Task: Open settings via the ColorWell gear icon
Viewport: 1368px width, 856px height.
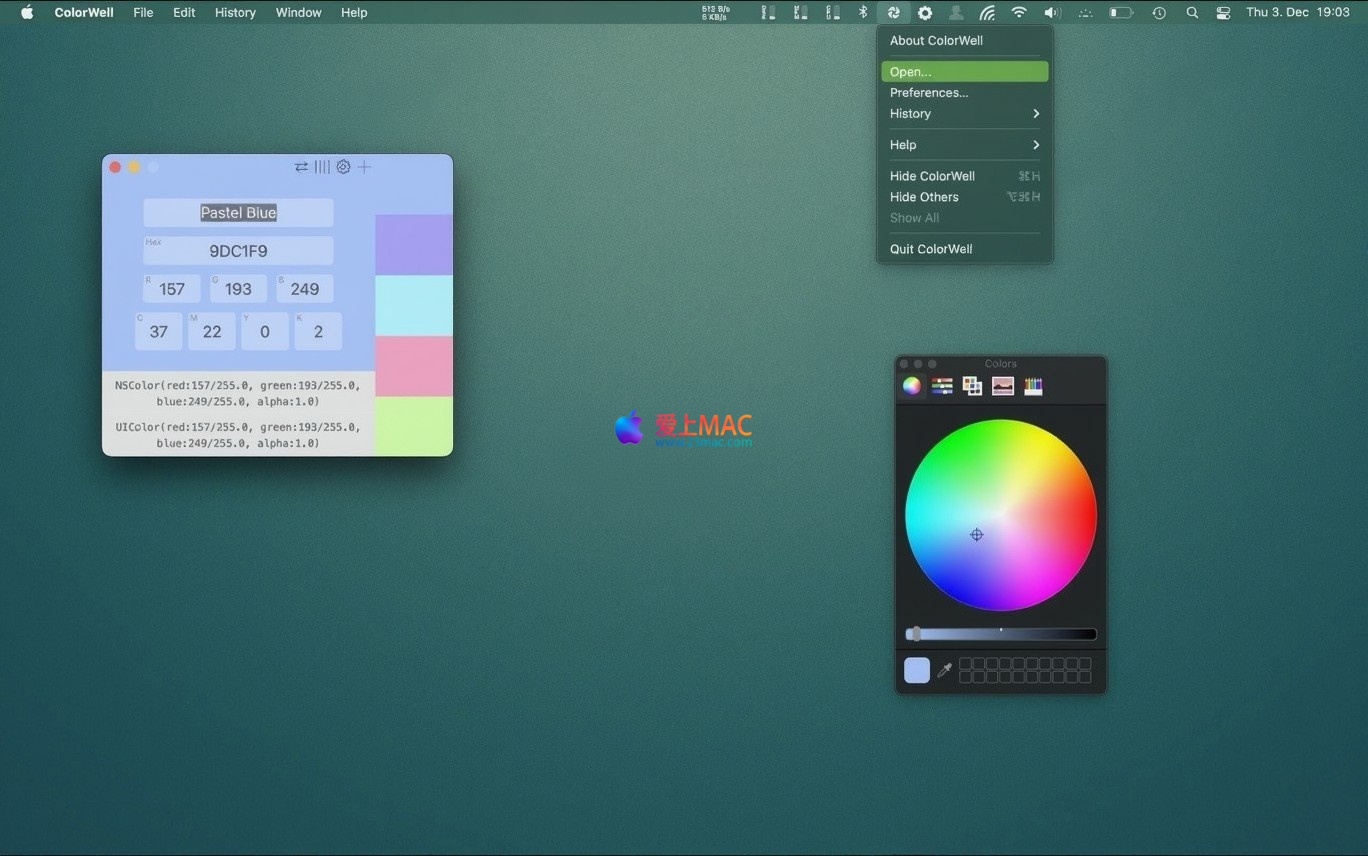Action: 343,167
